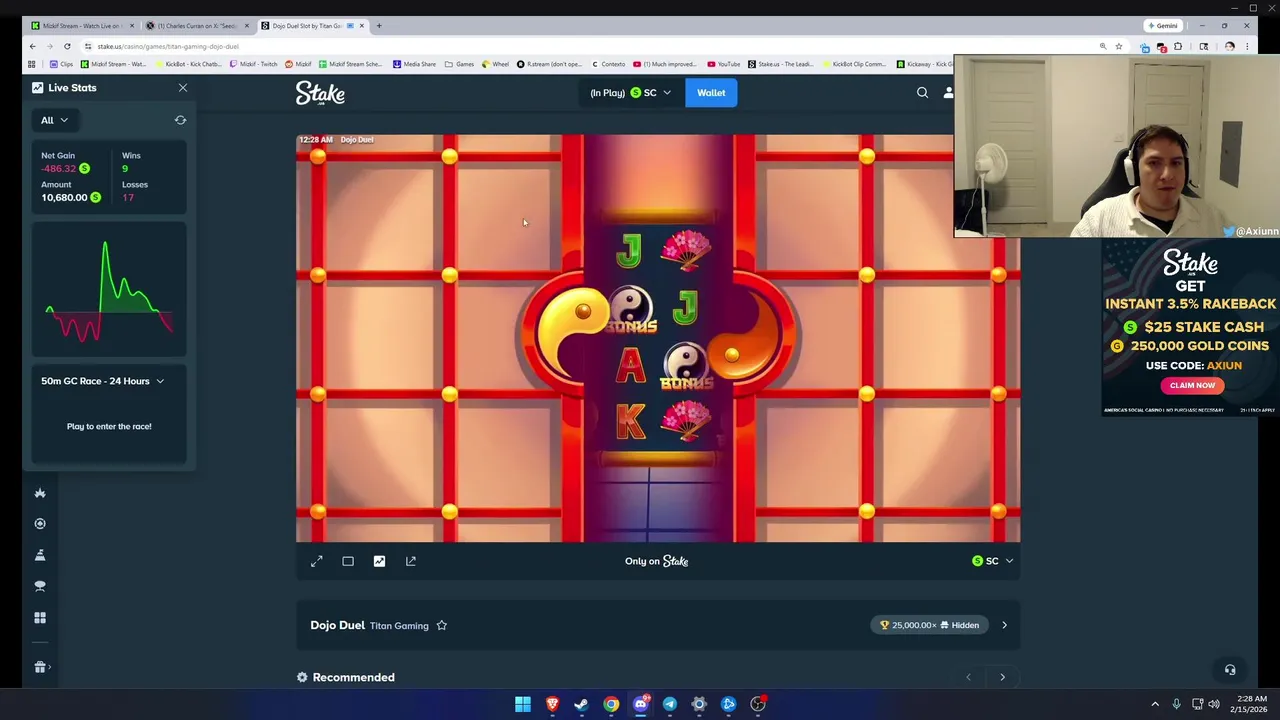
Task: Open the Contexto bookmark
Action: pyautogui.click(x=609, y=64)
